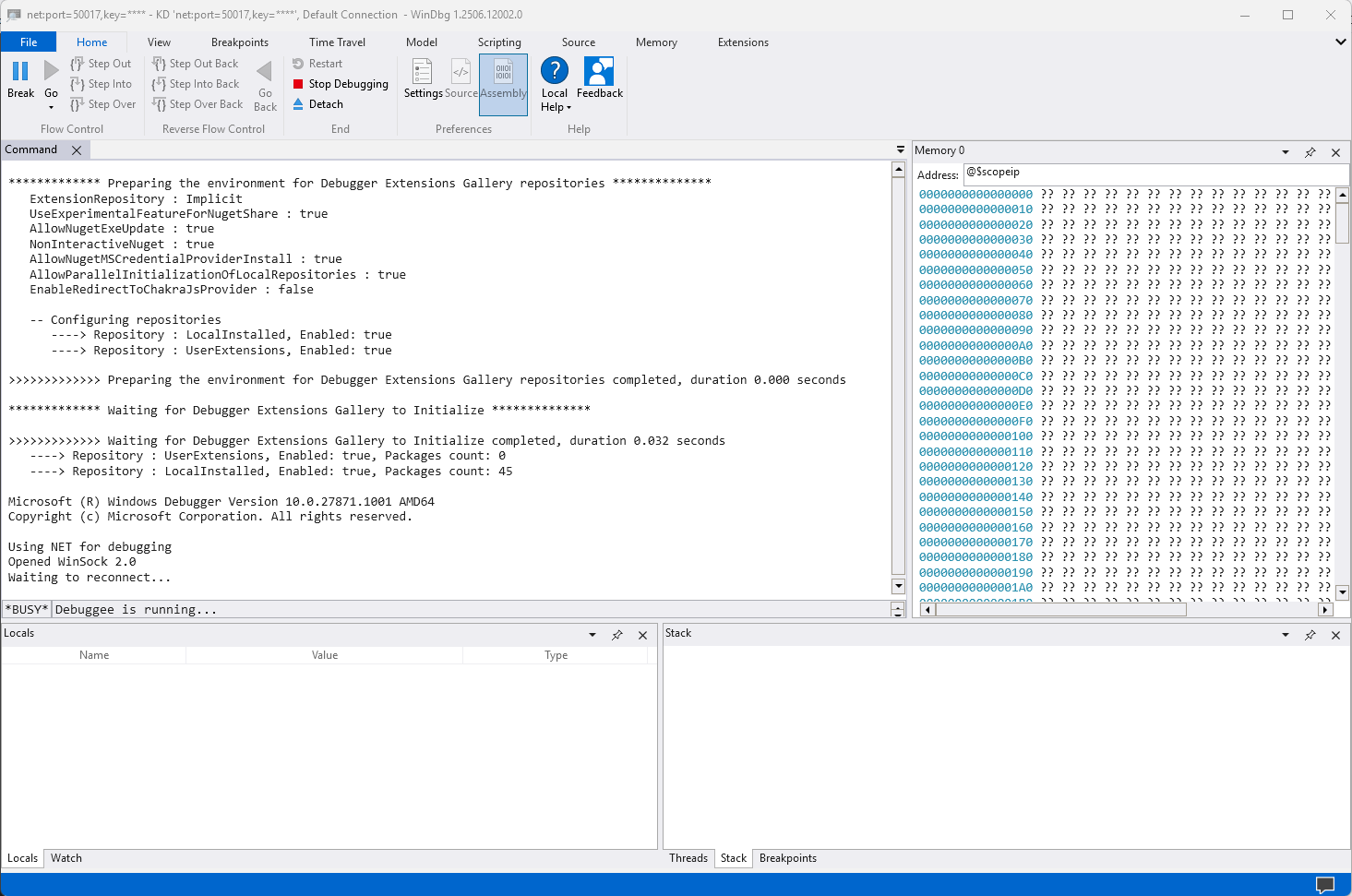The image size is (1352, 896).
Task: Click Stop Debugging
Action: coord(340,84)
